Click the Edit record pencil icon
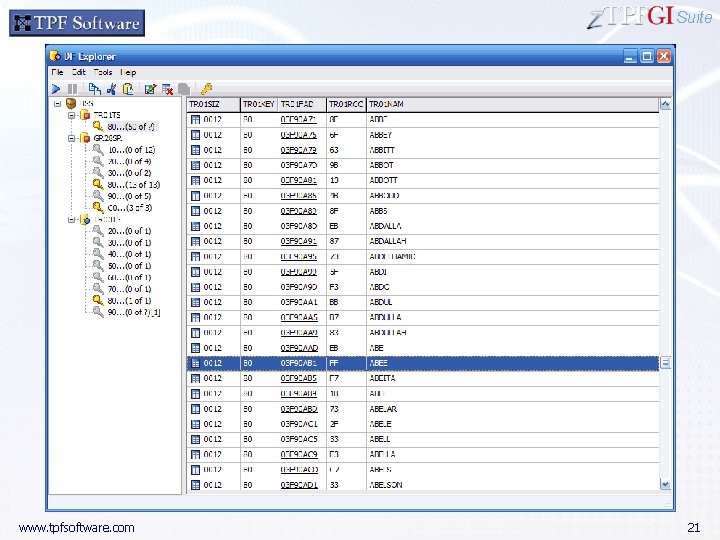 [150, 89]
